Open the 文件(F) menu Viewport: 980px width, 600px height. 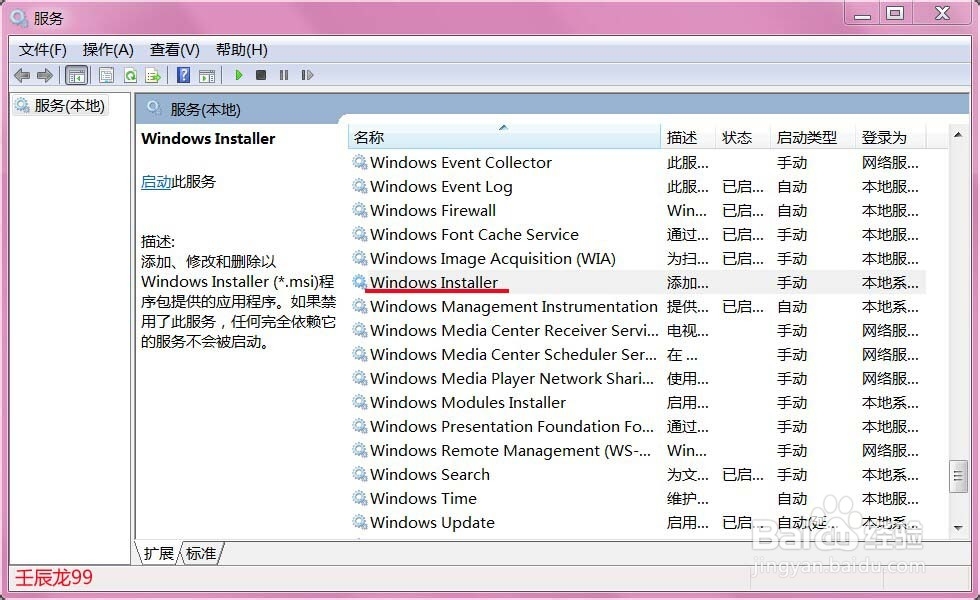click(42, 50)
